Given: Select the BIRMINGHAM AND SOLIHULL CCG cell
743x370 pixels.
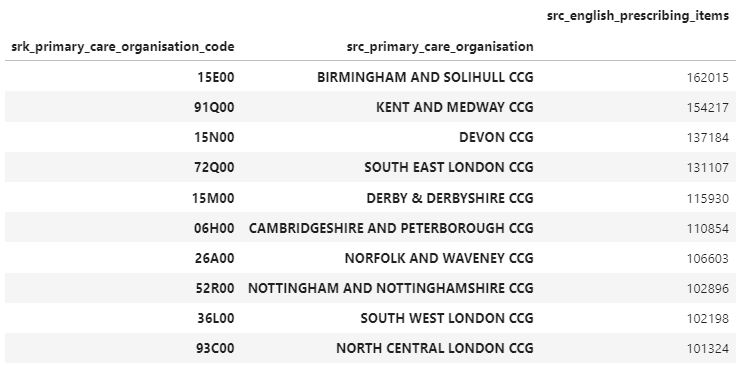Looking at the screenshot, I should (425, 77).
